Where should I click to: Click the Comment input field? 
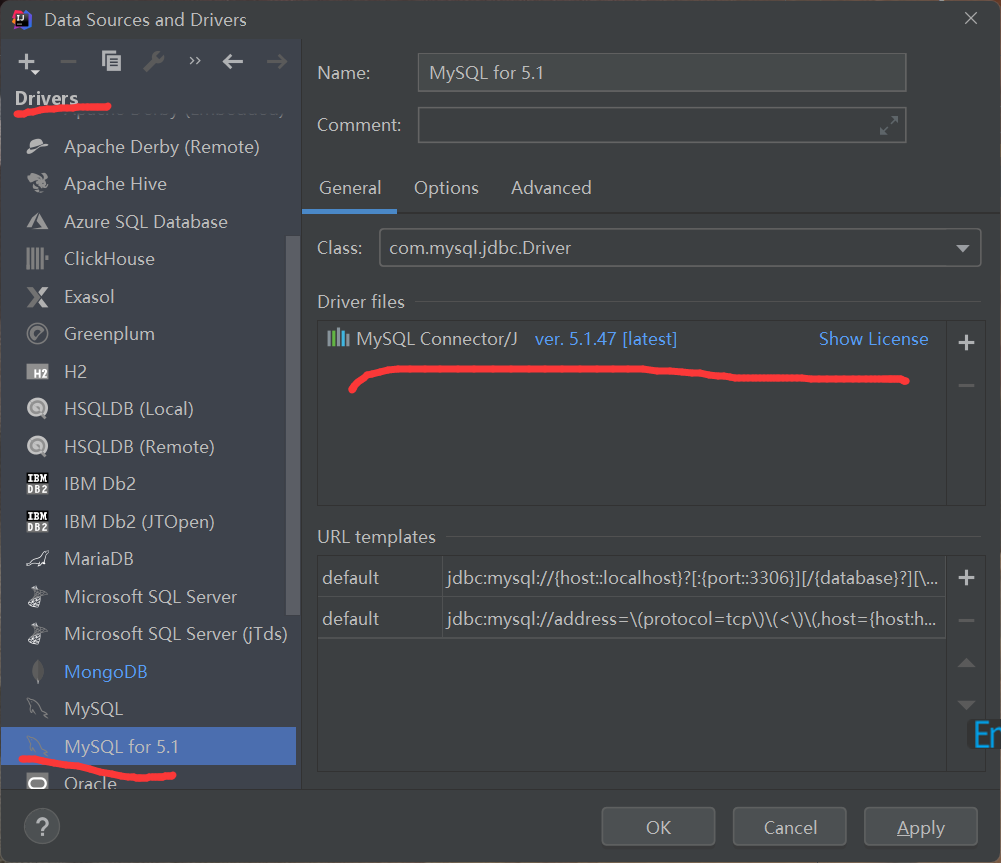[x=661, y=125]
